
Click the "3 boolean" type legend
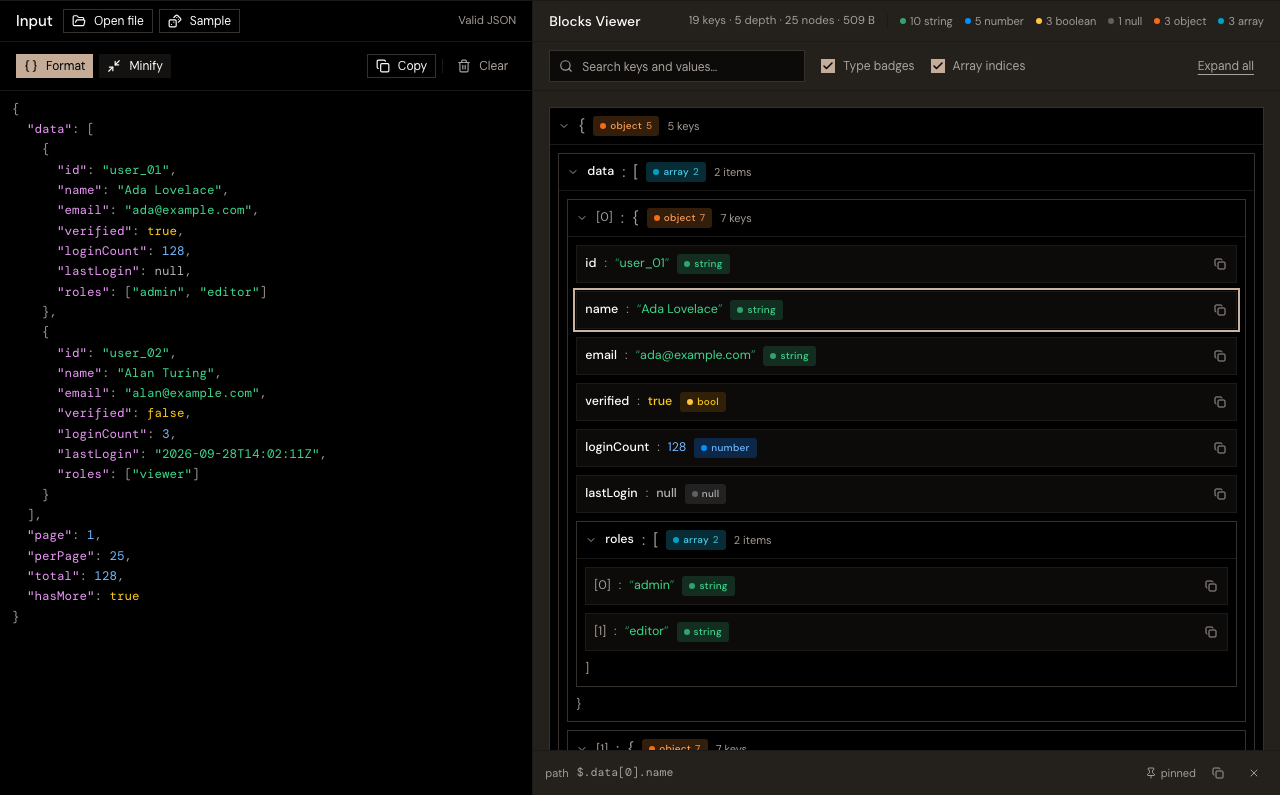(x=1066, y=21)
